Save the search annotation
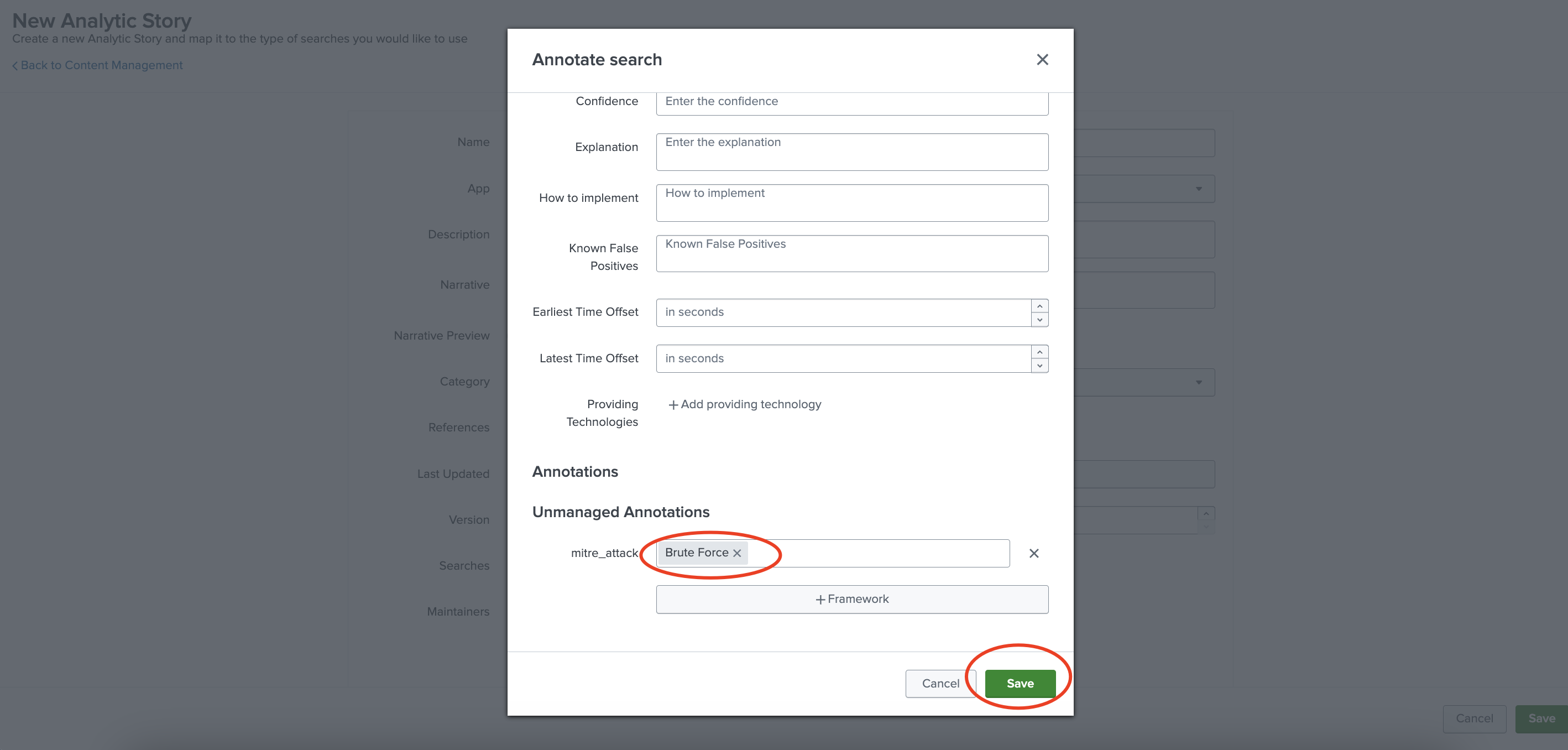 click(1020, 684)
